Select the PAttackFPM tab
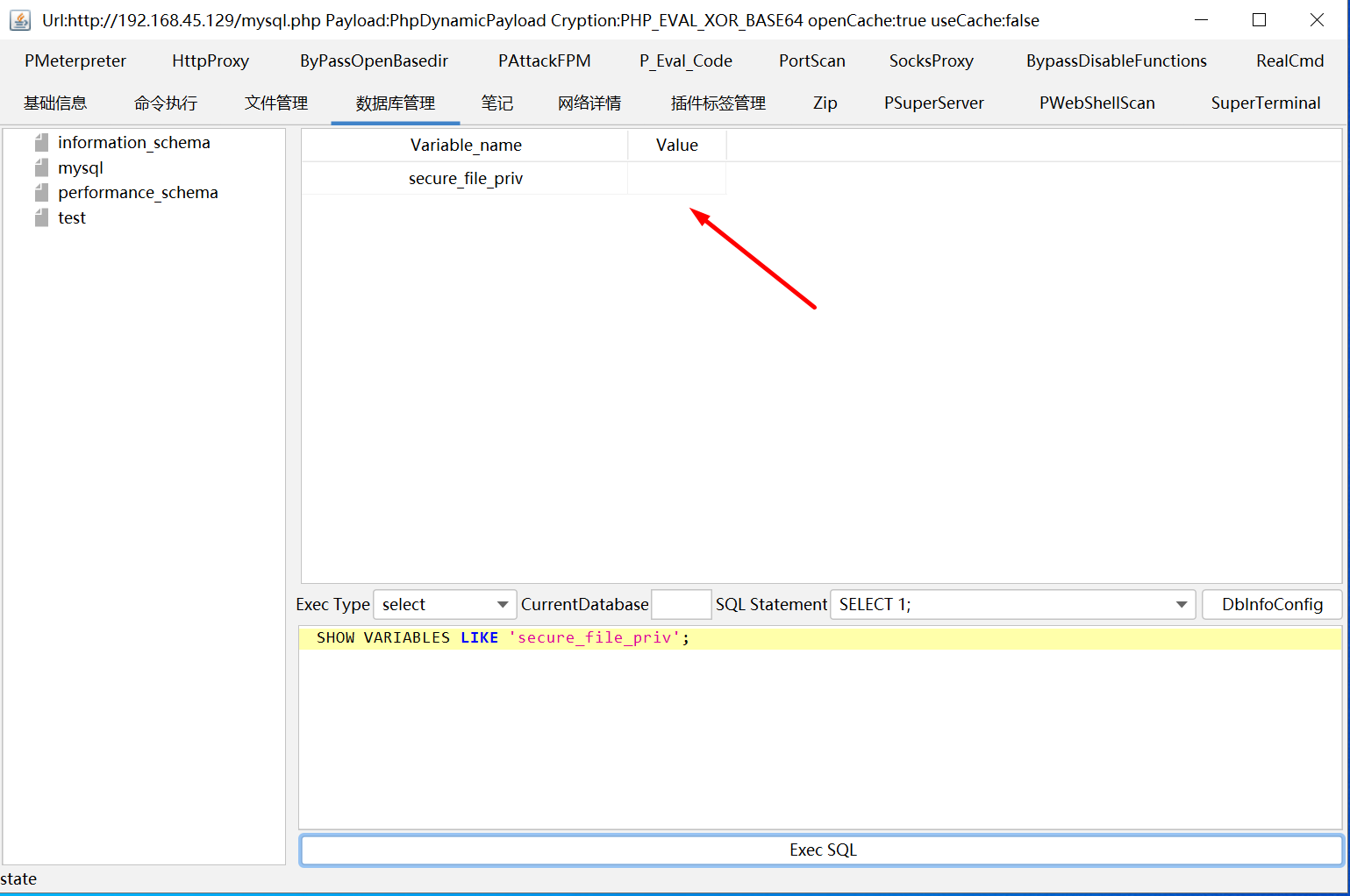 coord(545,60)
